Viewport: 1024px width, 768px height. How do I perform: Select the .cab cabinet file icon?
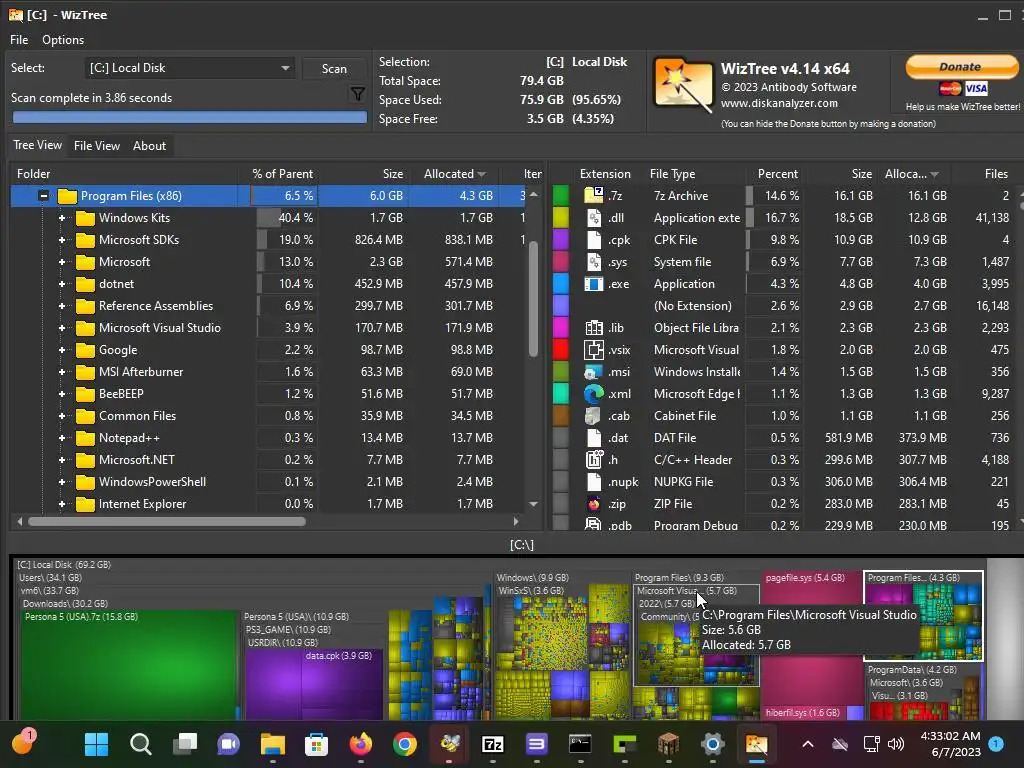point(594,415)
